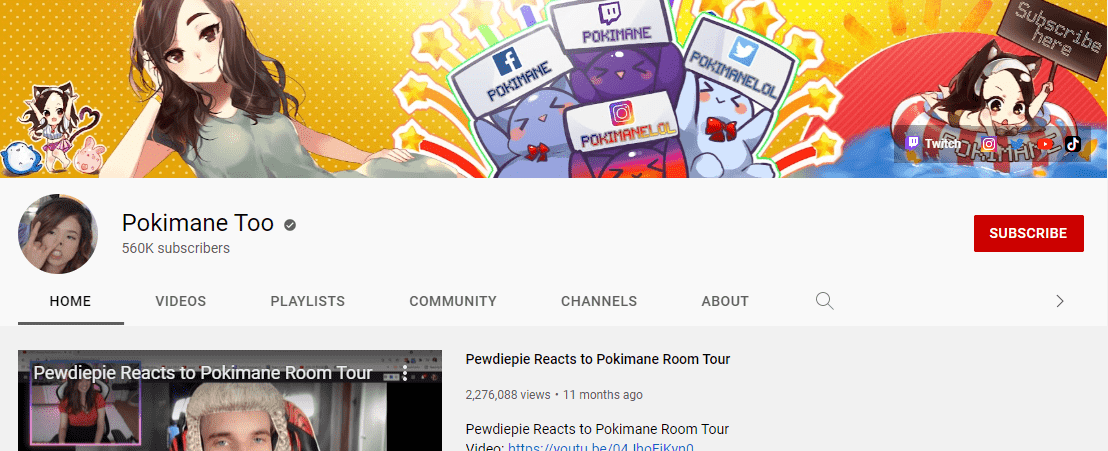Click the verified badge next to Pokimane Too

(x=290, y=225)
